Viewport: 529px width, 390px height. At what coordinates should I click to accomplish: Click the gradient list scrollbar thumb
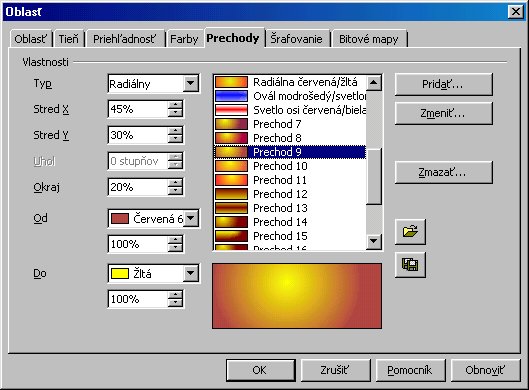pyautogui.click(x=374, y=175)
